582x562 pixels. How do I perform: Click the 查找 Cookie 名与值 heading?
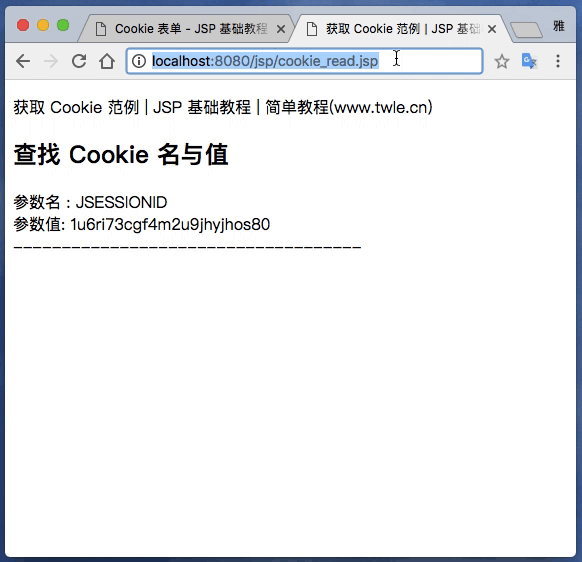pyautogui.click(x=121, y=154)
